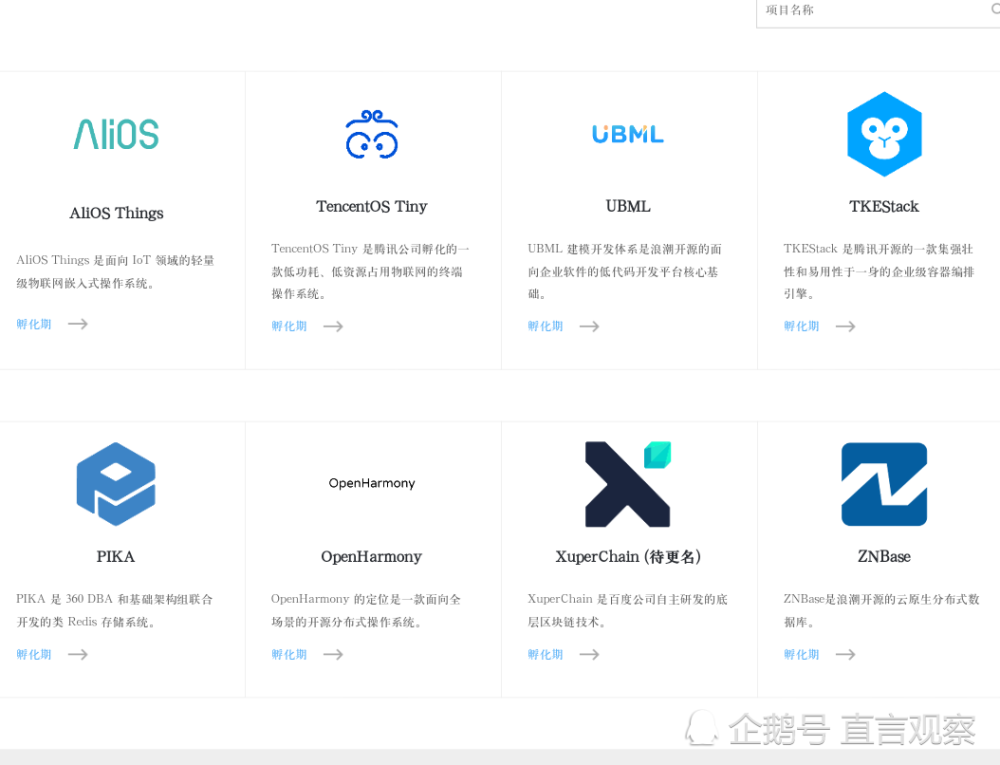Click the AliOS Things IoT description text

pyautogui.click(x=115, y=272)
